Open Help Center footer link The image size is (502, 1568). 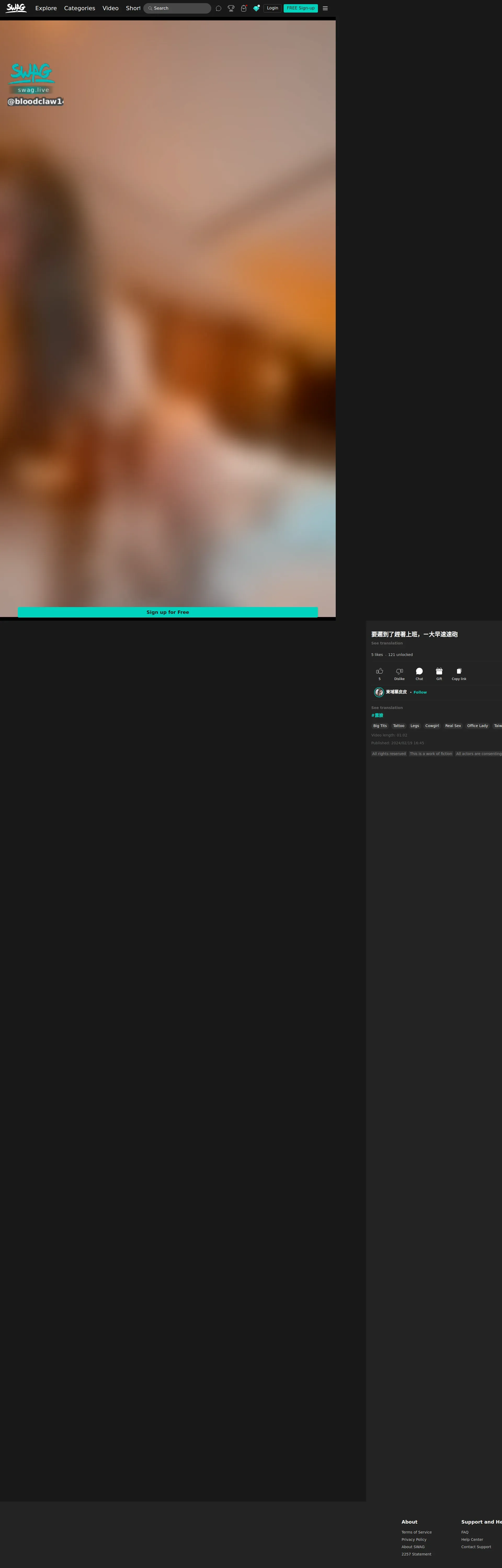pos(472,1540)
